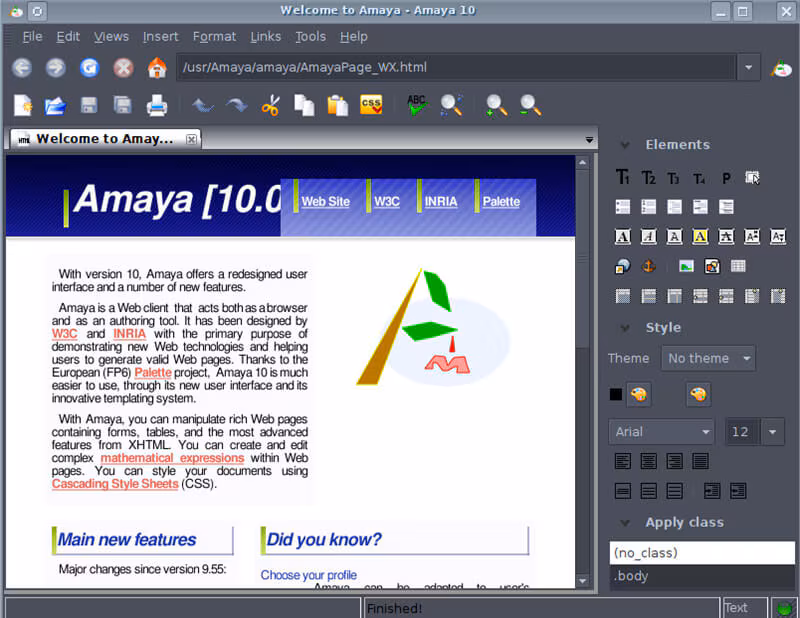800x618 pixels.
Task: Open the Format menu
Action: (x=214, y=37)
